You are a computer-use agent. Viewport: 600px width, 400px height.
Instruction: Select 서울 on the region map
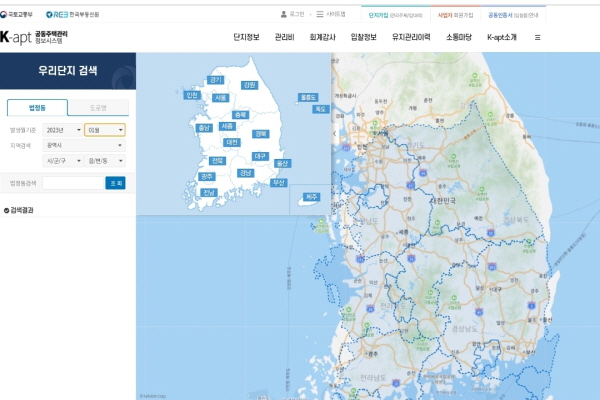[x=220, y=98]
